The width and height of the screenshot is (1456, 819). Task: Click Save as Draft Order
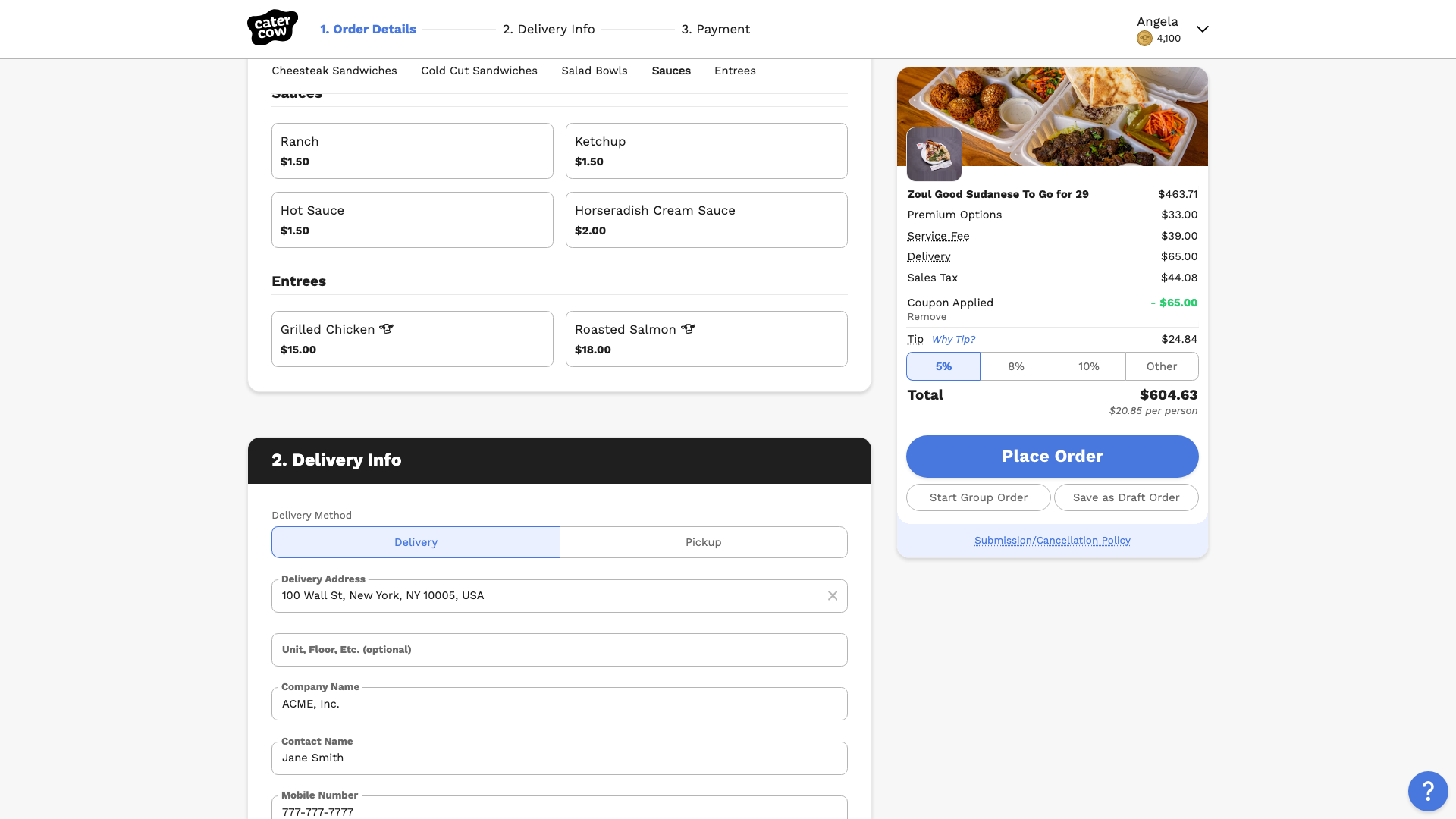[1126, 497]
